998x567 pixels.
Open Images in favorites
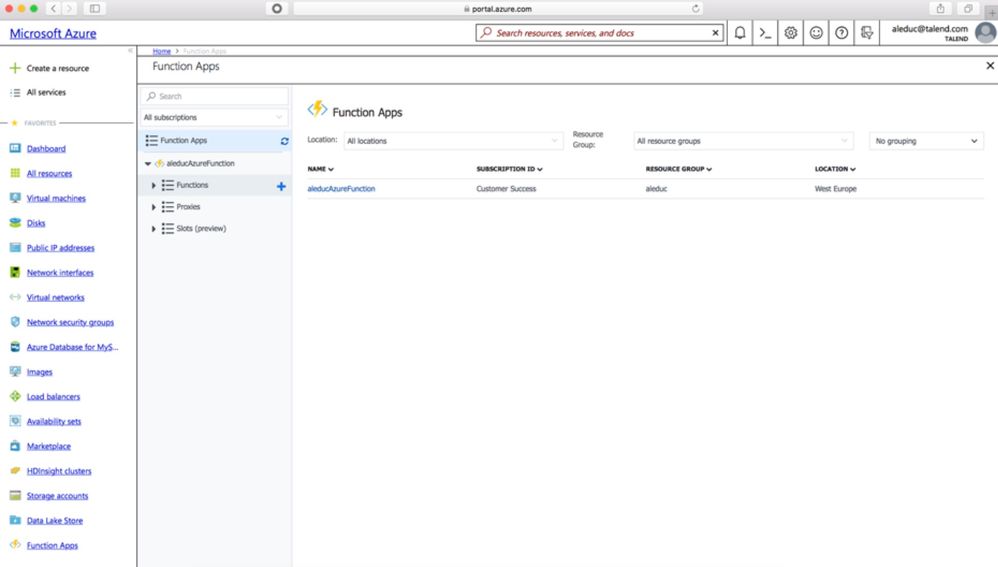click(x=39, y=372)
